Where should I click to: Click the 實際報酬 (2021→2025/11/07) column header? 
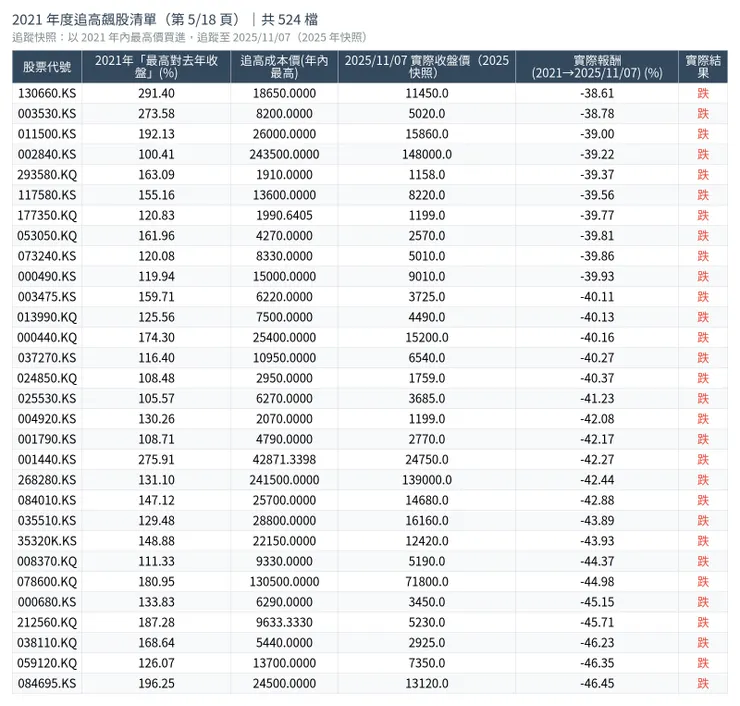597,67
